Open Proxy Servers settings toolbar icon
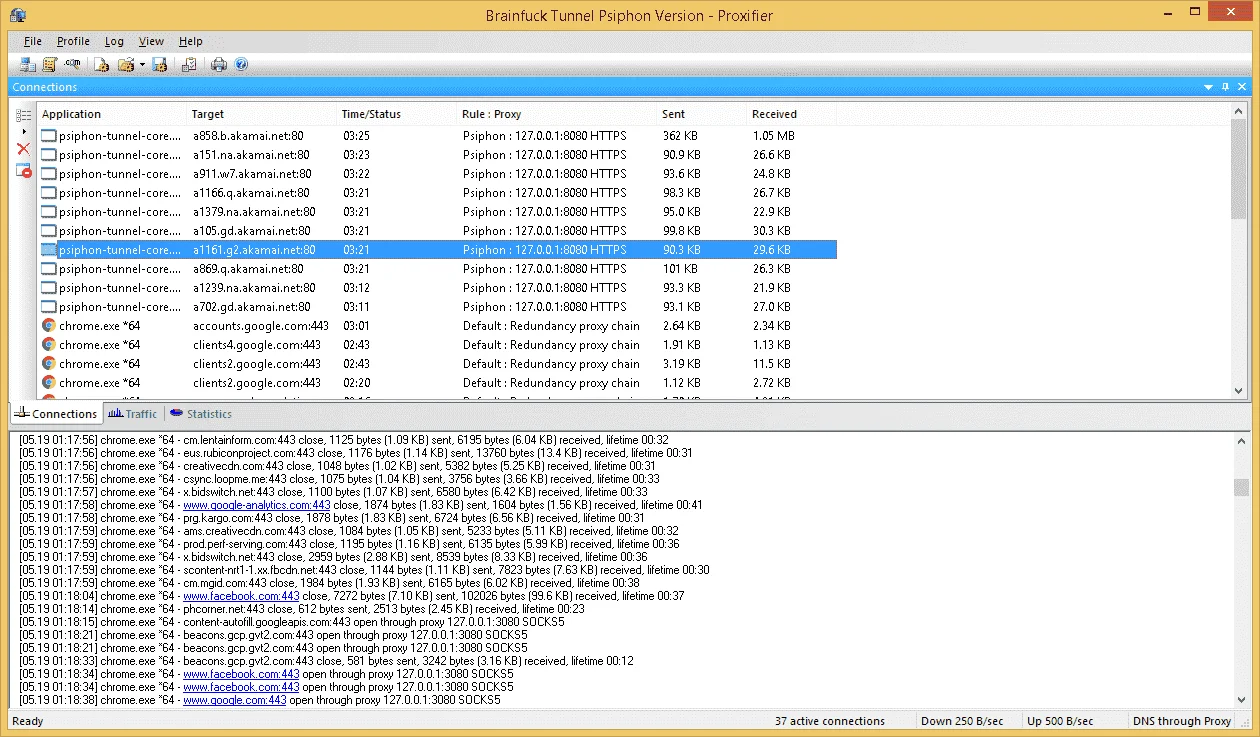The image size is (1260, 737). pos(27,65)
